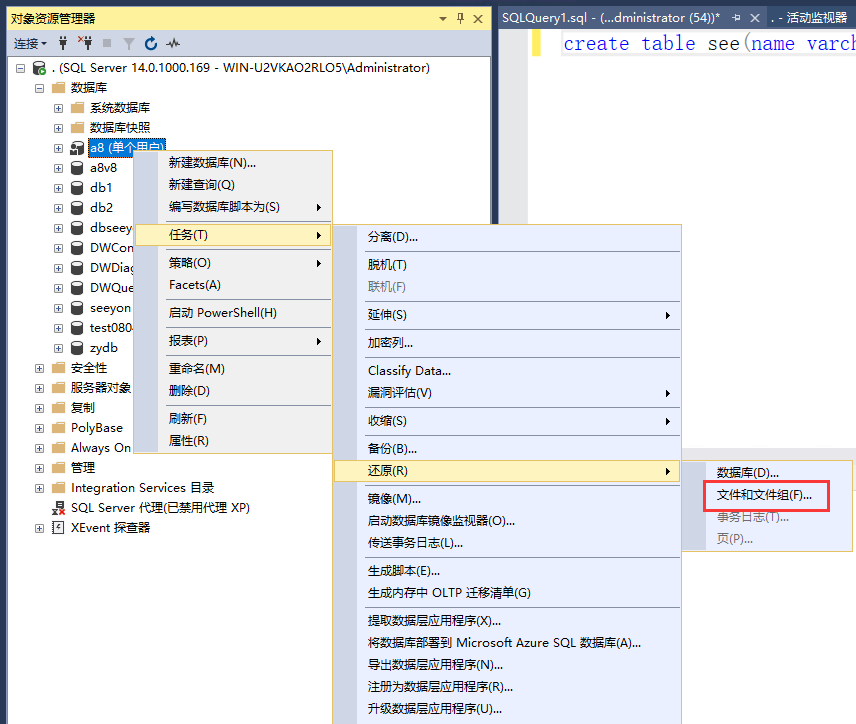The height and width of the screenshot is (724, 856).
Task: Collapse the 数据库 folder node
Action: pyautogui.click(x=40, y=88)
